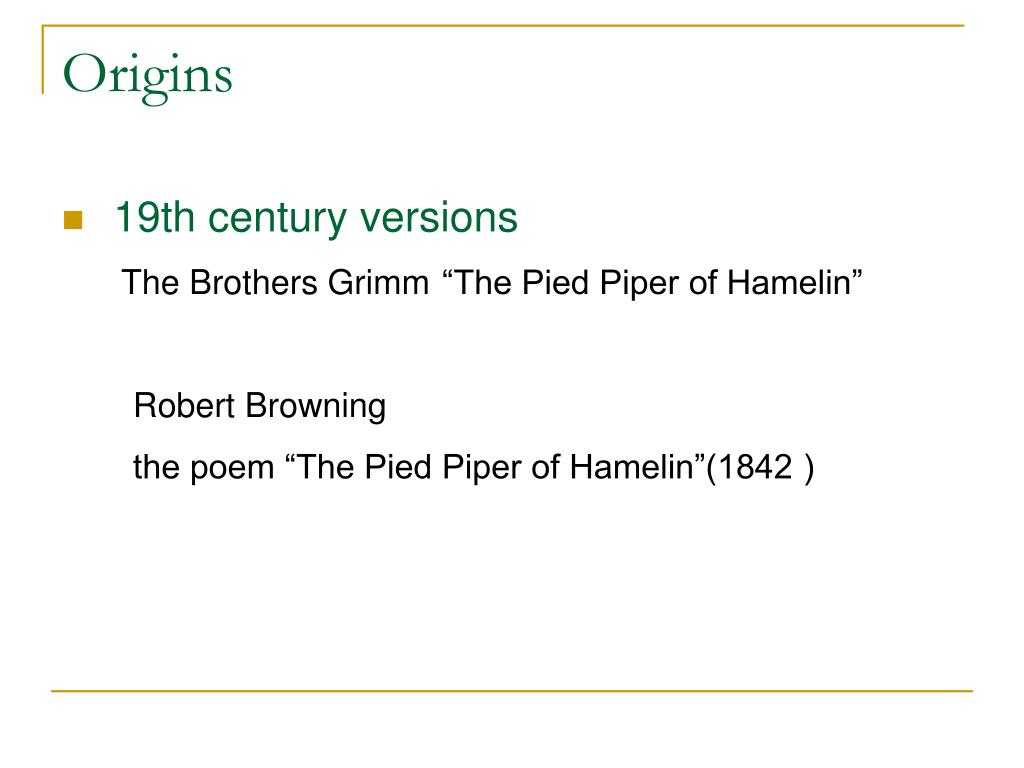The height and width of the screenshot is (768, 1024).
Task: Select the name "Robert Browning"
Action: tap(260, 406)
